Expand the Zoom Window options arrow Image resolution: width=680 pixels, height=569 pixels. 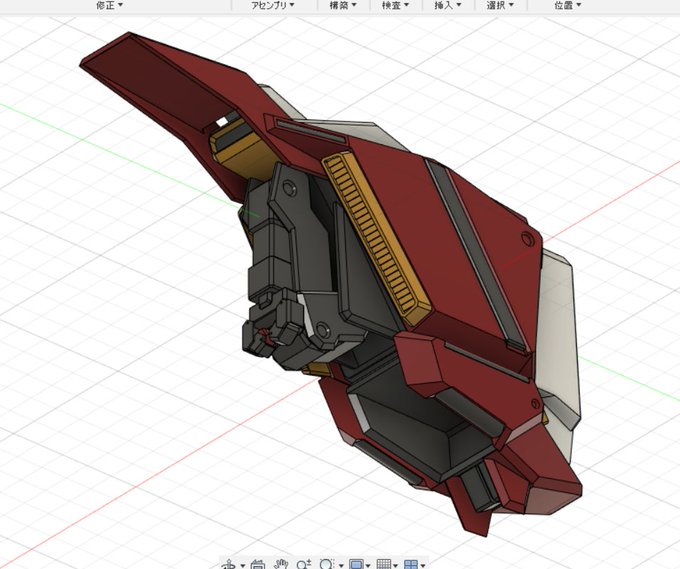pos(341,566)
